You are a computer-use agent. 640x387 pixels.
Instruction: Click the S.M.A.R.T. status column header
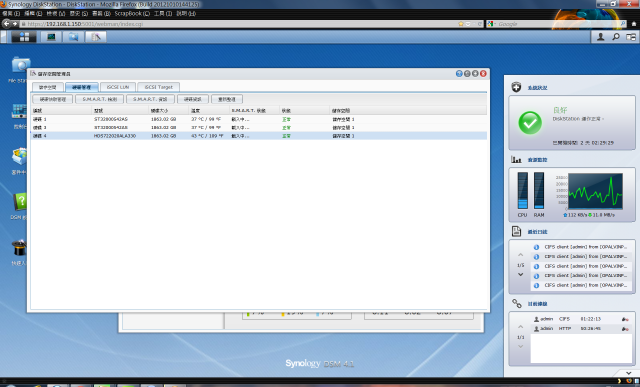click(254, 111)
